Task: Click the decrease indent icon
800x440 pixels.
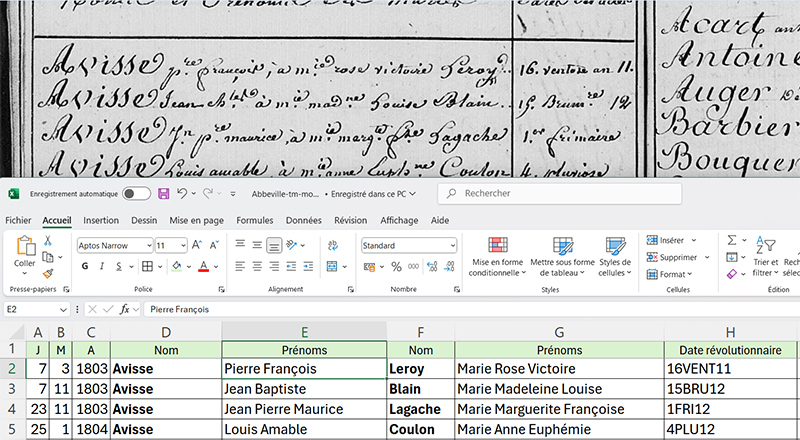Action: click(291, 266)
